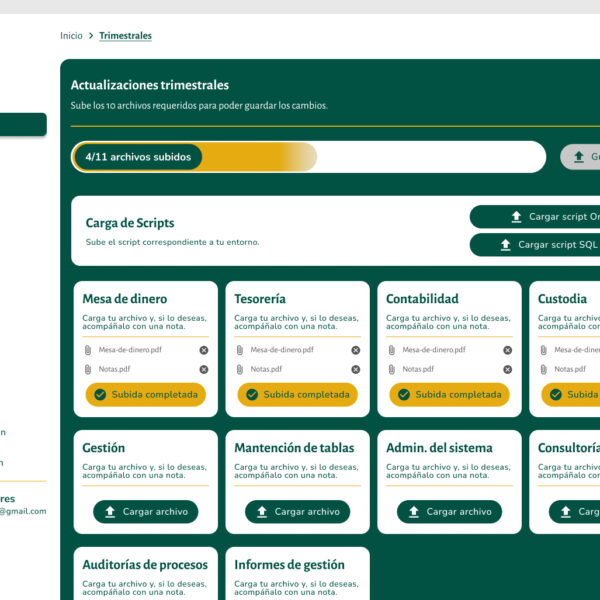Viewport: 600px width, 600px height.
Task: Click upload icon in Gestión Cargar archivo
Action: click(x=110, y=512)
